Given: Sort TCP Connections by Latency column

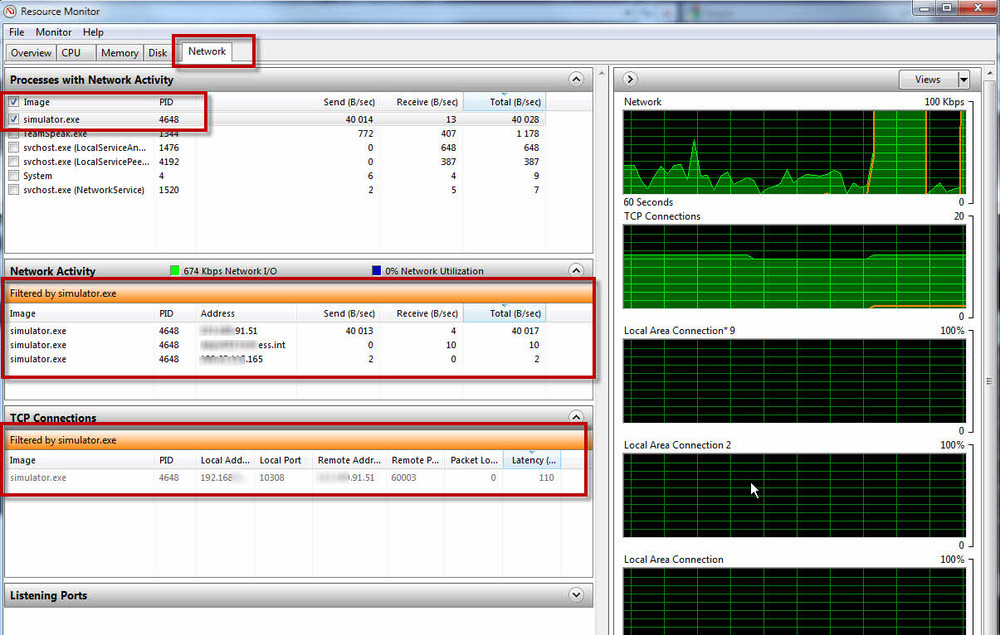Looking at the screenshot, I should pos(532,460).
